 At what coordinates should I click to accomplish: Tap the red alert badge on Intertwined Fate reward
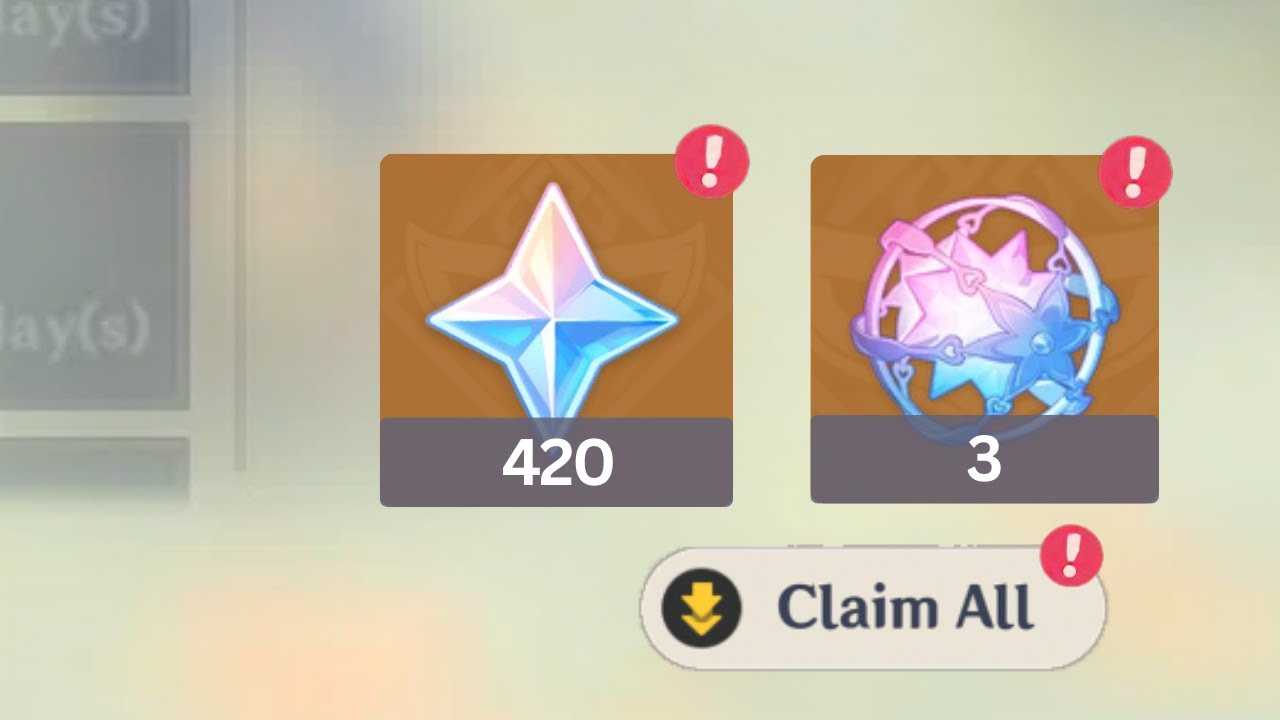(x=1135, y=173)
